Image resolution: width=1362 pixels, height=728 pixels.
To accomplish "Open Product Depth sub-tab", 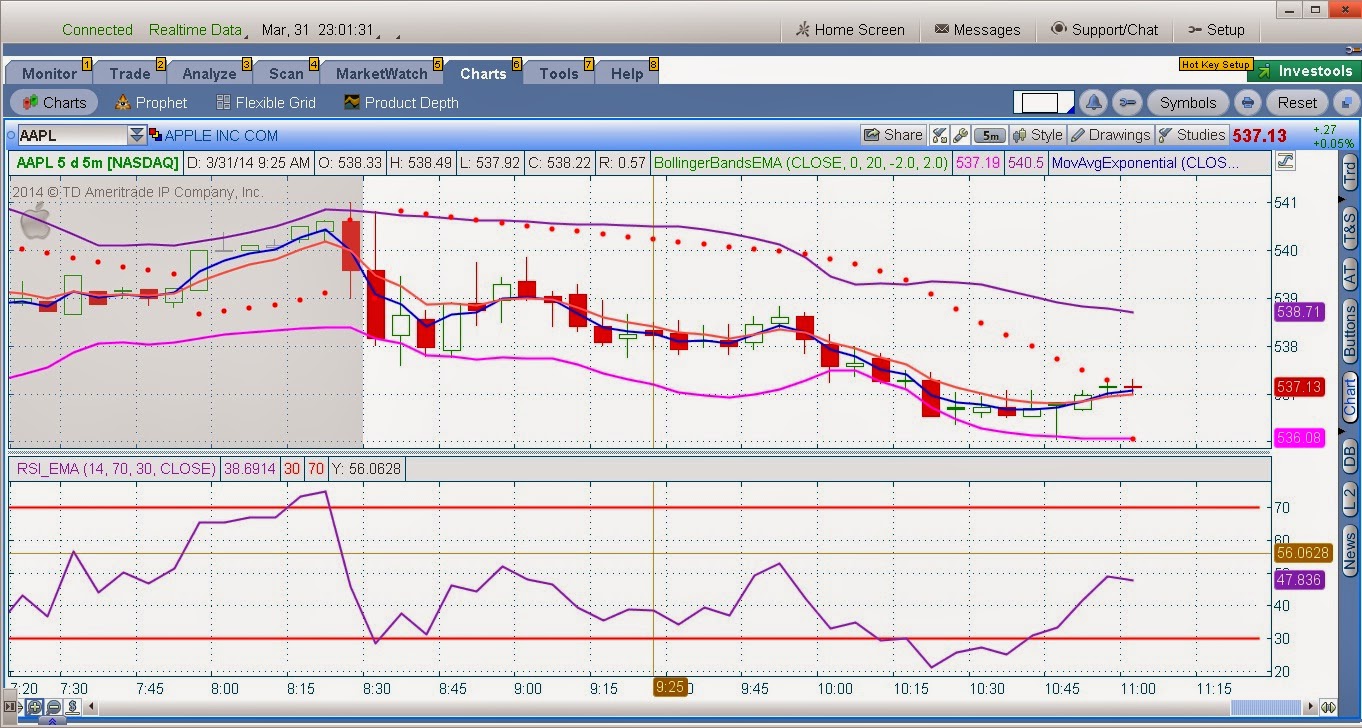I will 401,102.
